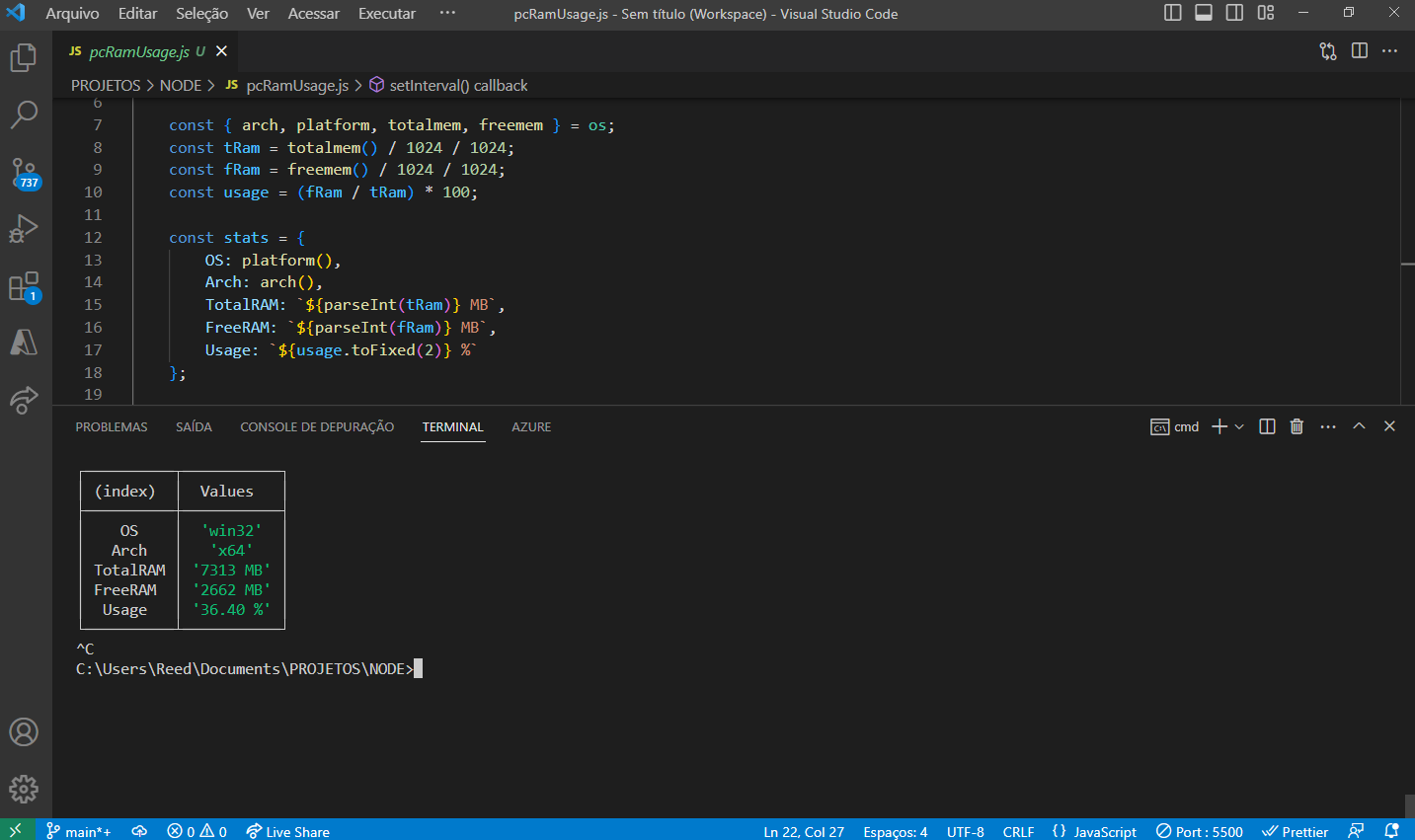1415x840 pixels.
Task: Open the Azure sidebar icon
Action: pos(24,342)
